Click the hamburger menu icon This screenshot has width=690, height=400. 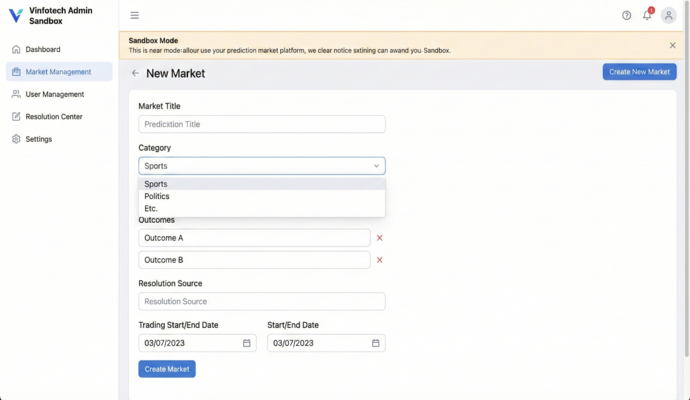click(135, 15)
